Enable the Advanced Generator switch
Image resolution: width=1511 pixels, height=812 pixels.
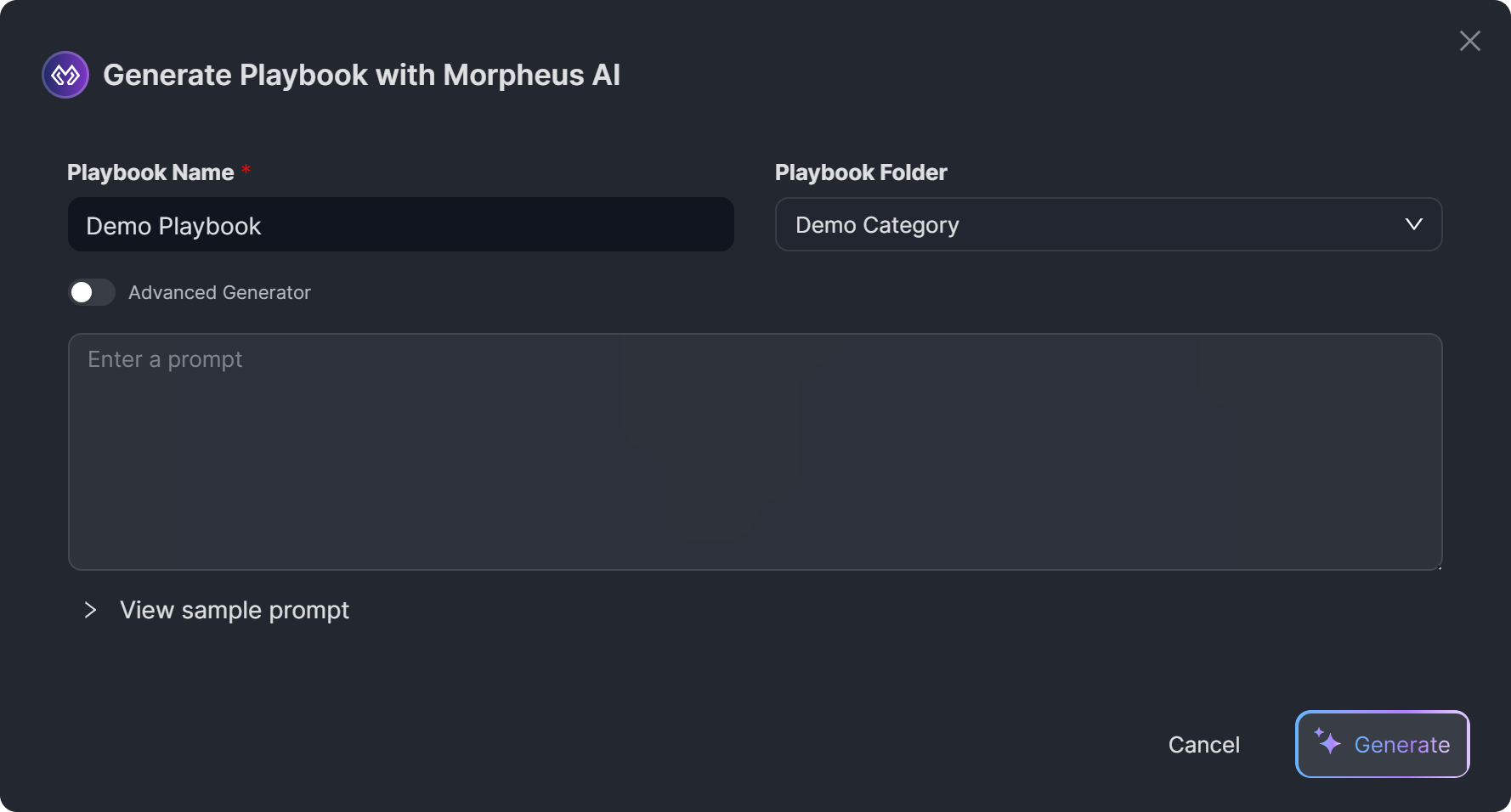(x=92, y=292)
